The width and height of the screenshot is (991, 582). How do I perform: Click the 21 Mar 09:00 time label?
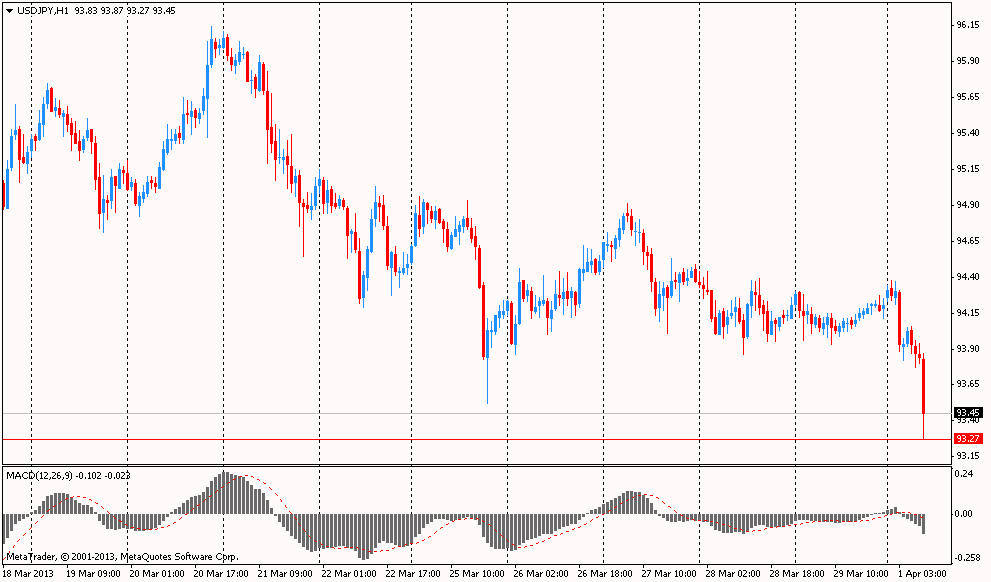285,574
